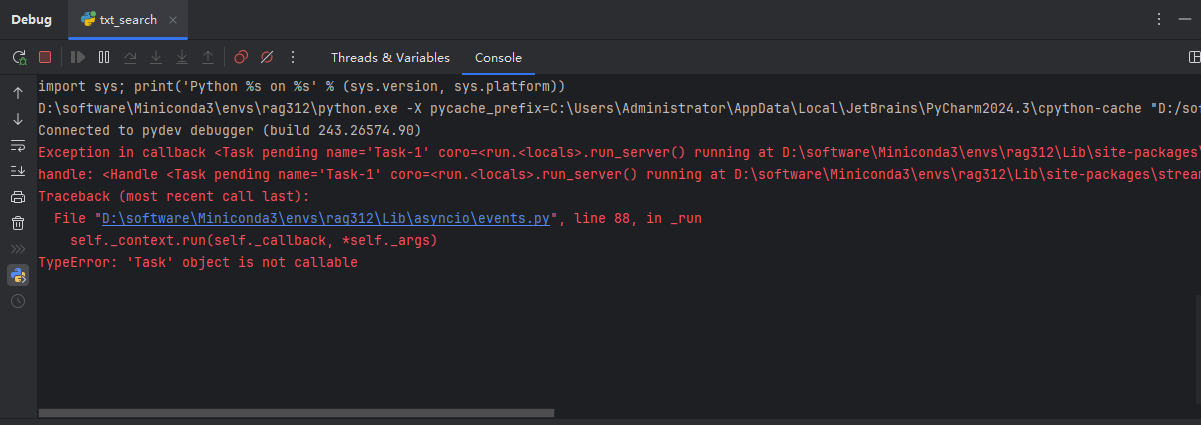
Task: Click the Layout Settings icon
Action: click(1192, 57)
